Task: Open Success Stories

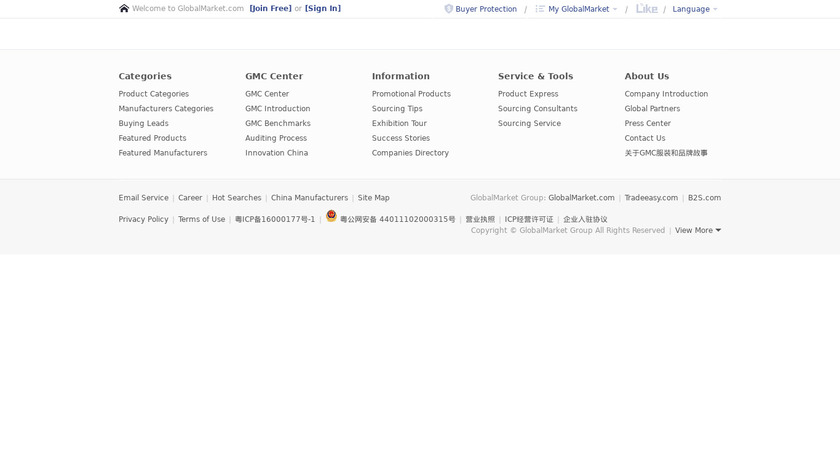Action: [x=401, y=138]
